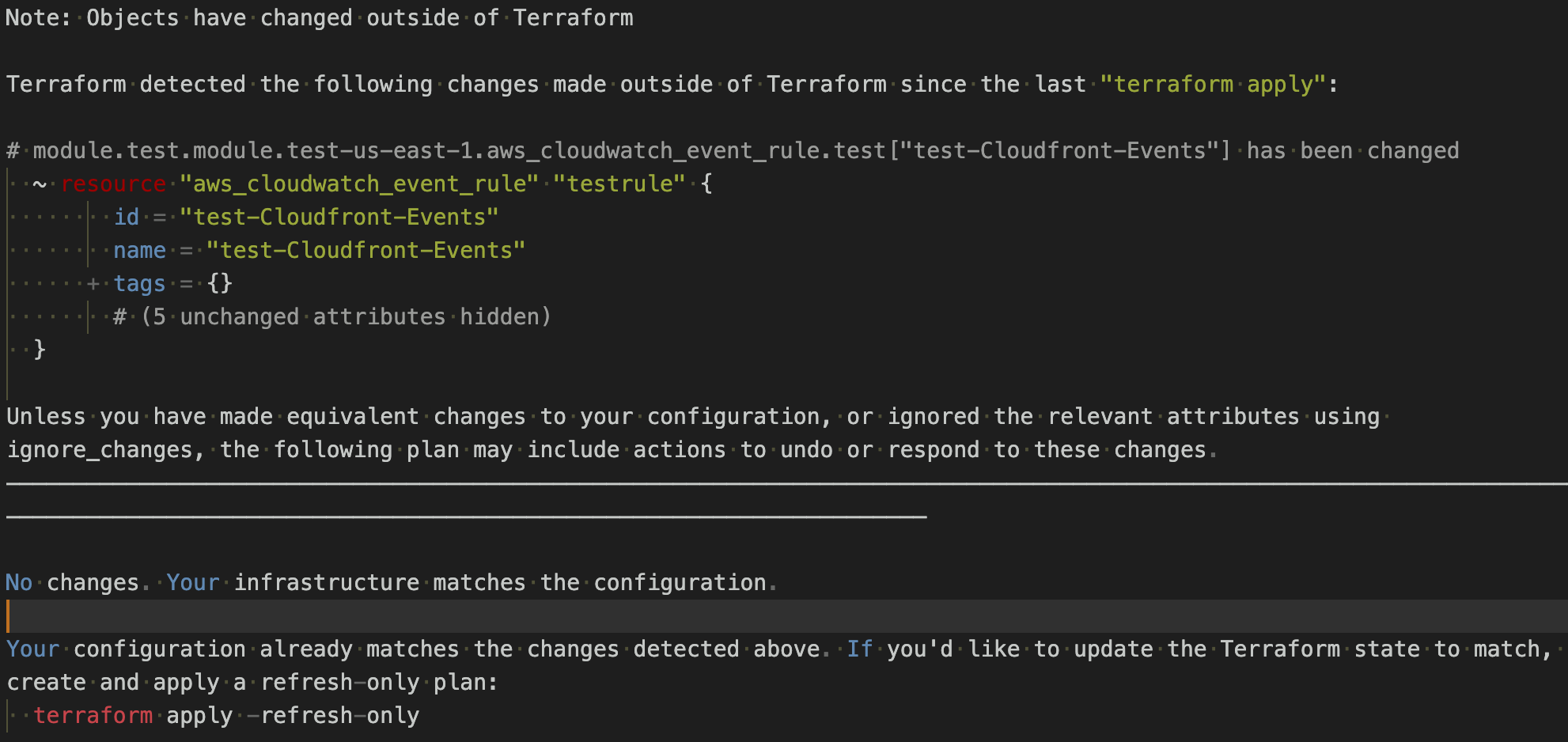Click the closing brace of resource block
Image resolution: width=1568 pixels, height=742 pixels.
[40, 350]
